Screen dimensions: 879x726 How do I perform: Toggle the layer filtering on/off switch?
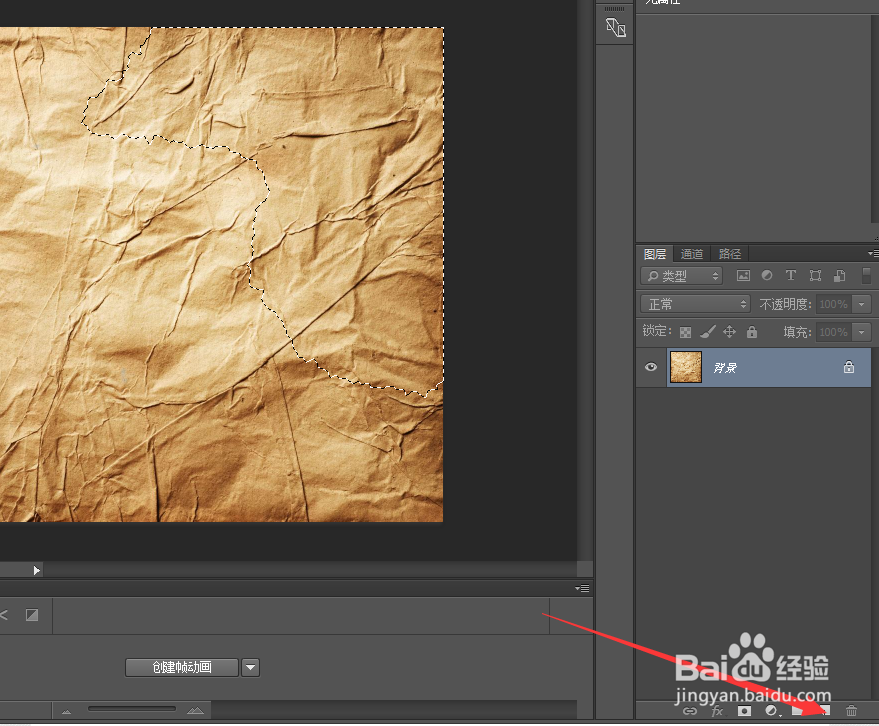coord(866,275)
